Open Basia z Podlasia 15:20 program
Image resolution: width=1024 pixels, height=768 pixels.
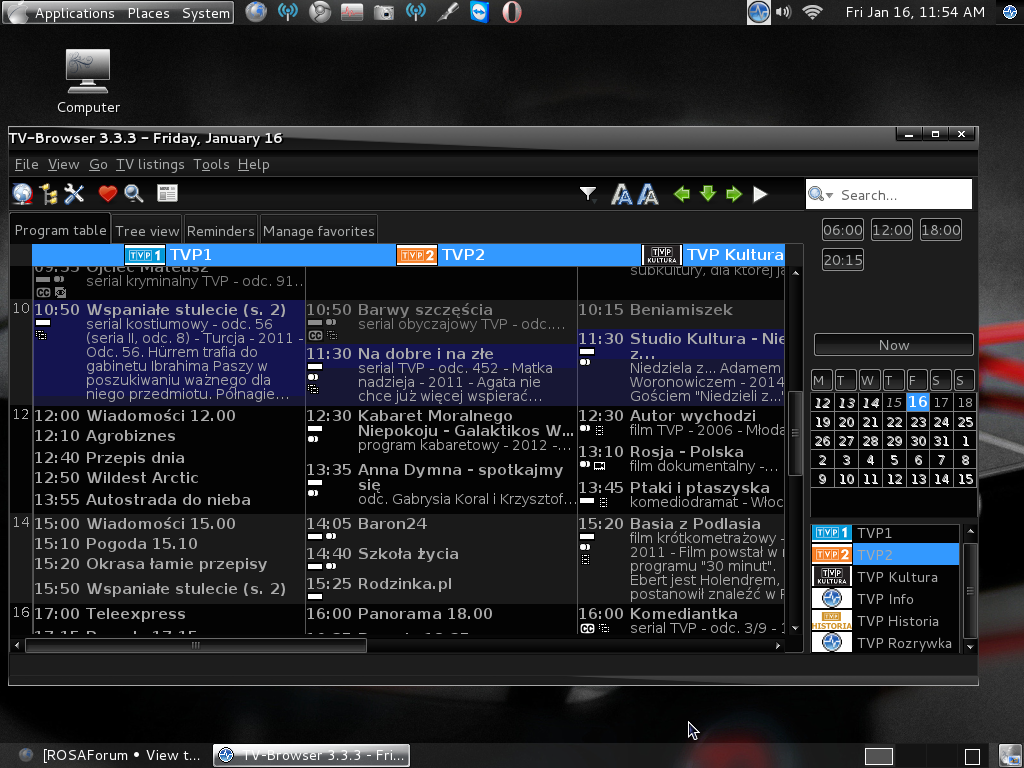681,558
